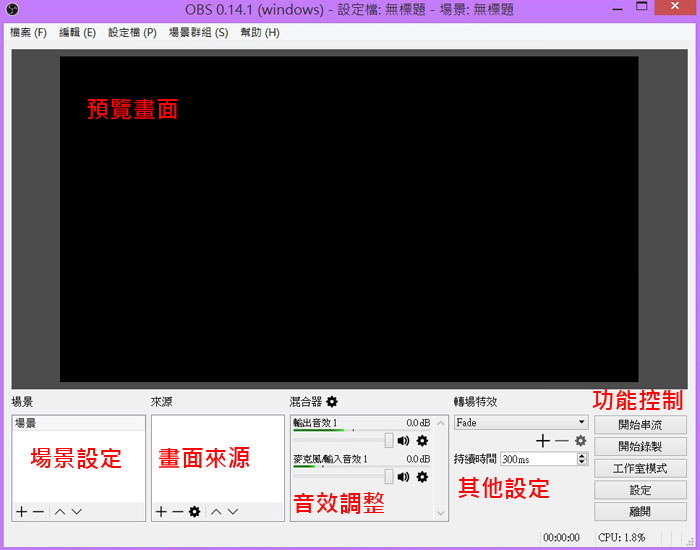
Task: Click the mixer scrollbar up arrow
Action: coord(441,423)
